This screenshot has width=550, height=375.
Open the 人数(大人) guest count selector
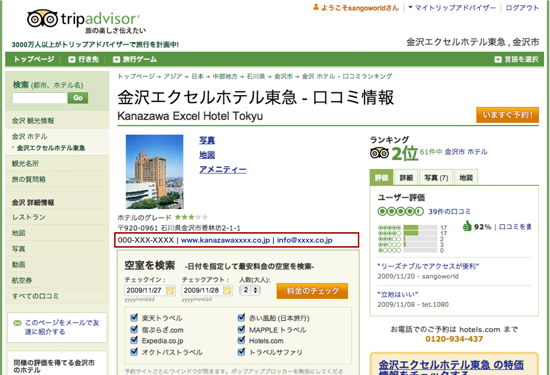(x=250, y=290)
